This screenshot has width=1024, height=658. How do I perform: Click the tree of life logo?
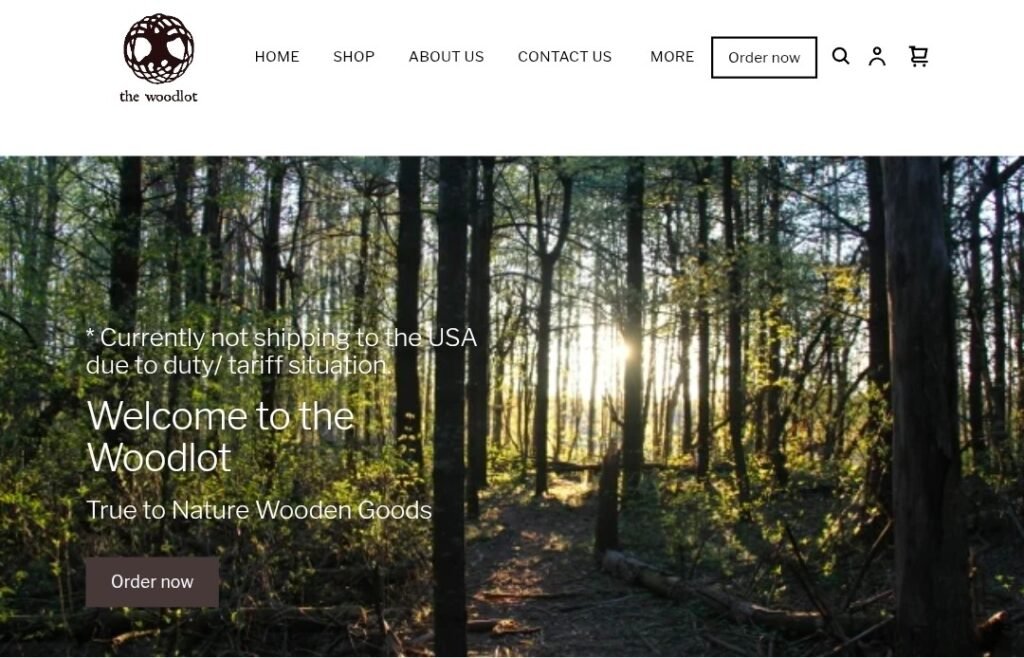(159, 49)
